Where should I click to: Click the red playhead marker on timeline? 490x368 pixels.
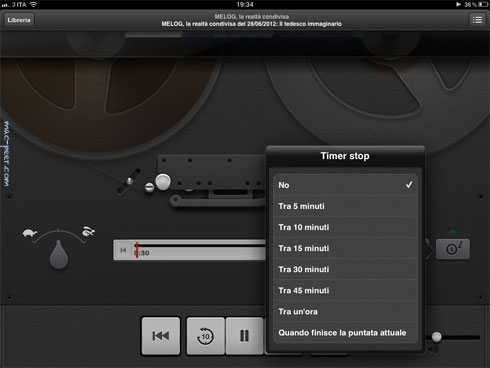pos(137,250)
